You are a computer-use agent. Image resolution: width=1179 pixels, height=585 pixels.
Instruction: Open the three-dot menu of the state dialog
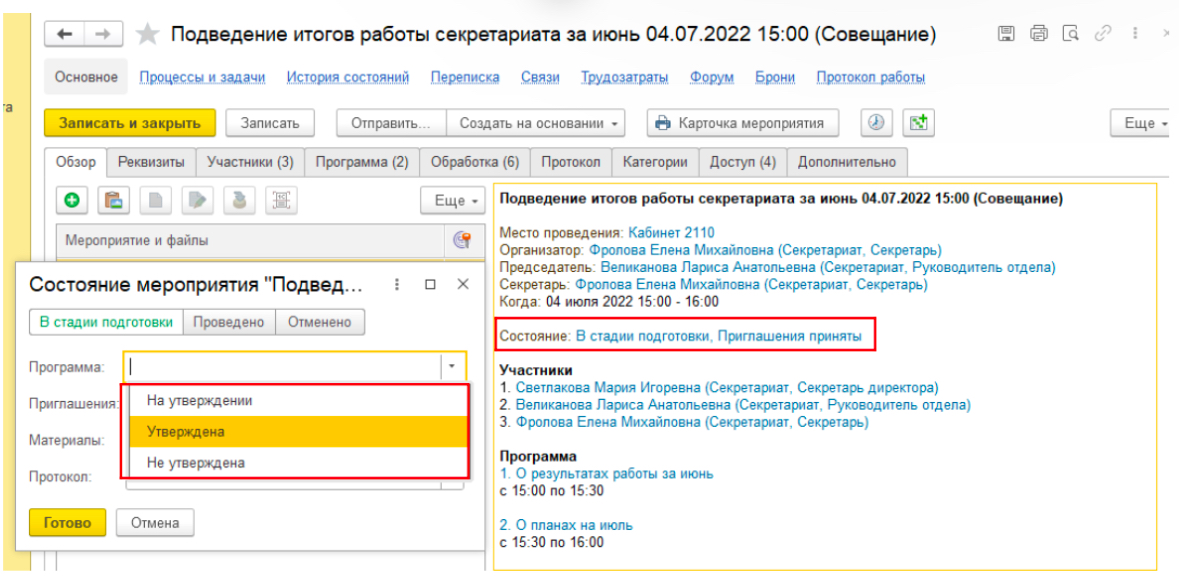[x=398, y=284]
